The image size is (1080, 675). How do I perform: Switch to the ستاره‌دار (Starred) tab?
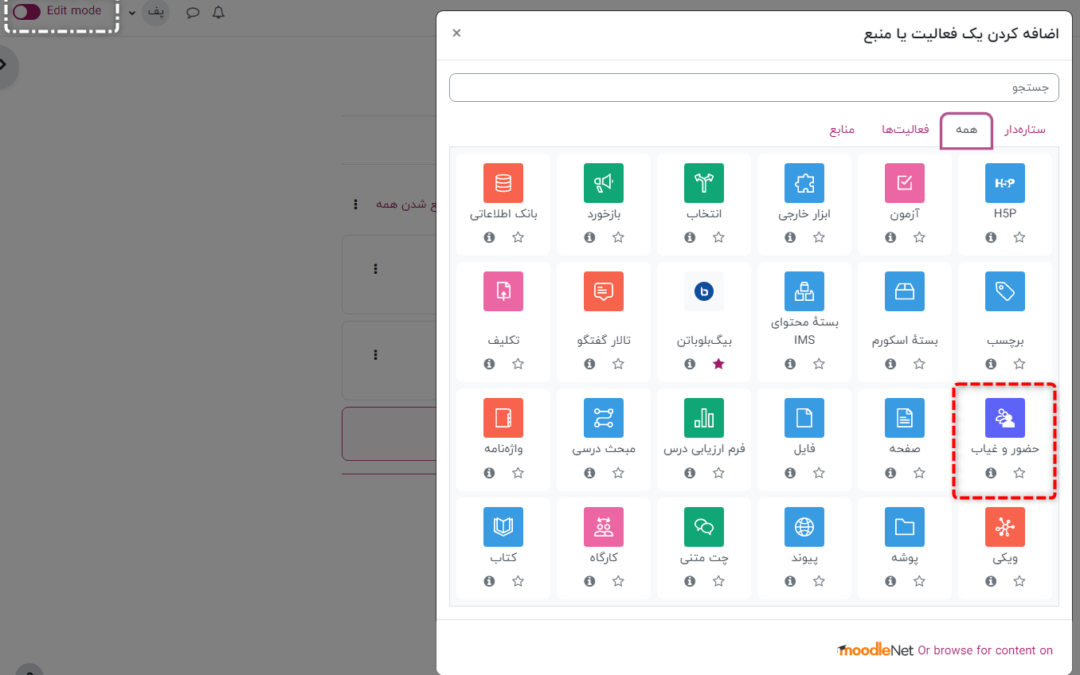[1025, 130]
